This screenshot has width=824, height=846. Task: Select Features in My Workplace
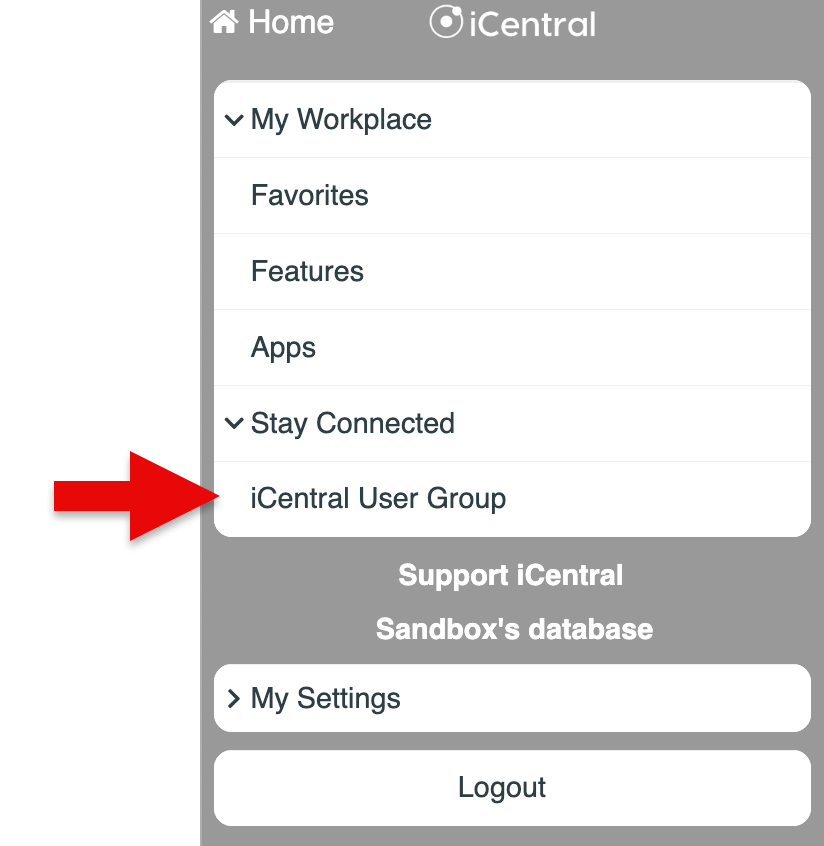(307, 271)
